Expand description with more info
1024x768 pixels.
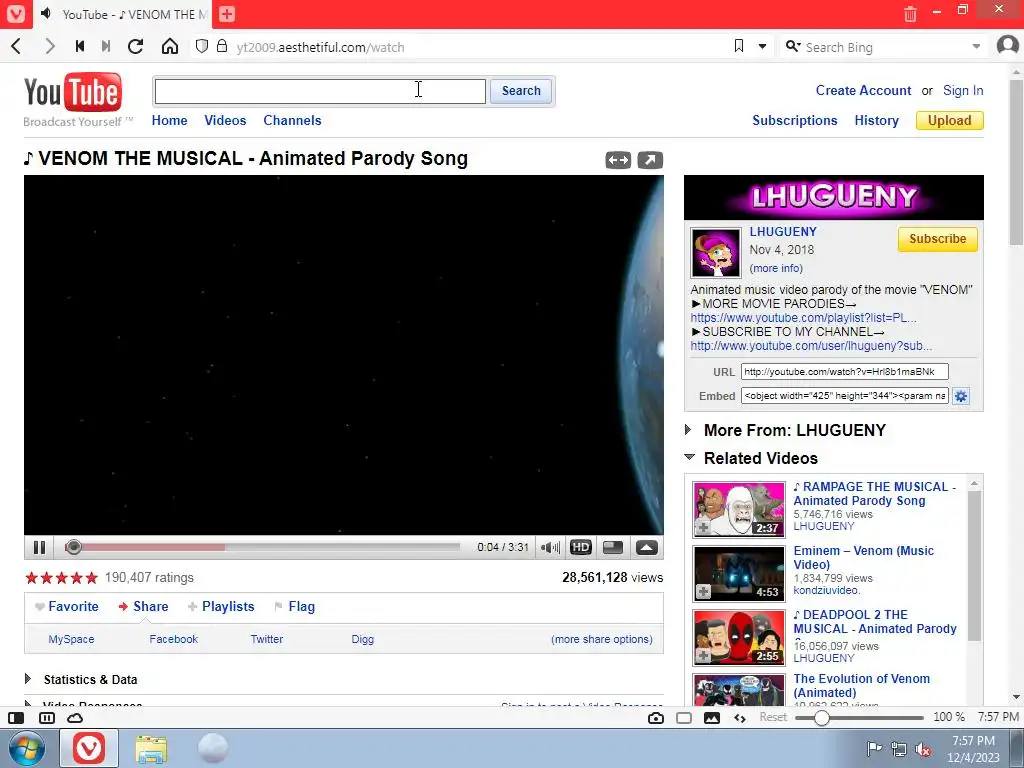point(776,268)
